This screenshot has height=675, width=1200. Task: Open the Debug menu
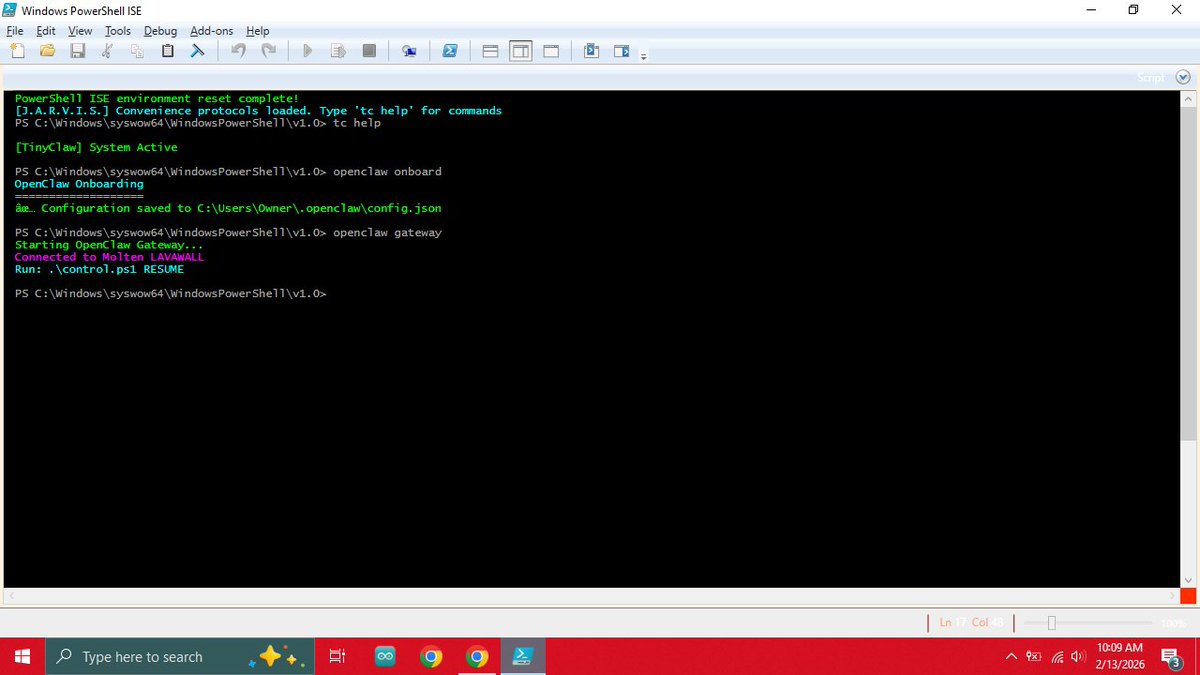pos(160,30)
